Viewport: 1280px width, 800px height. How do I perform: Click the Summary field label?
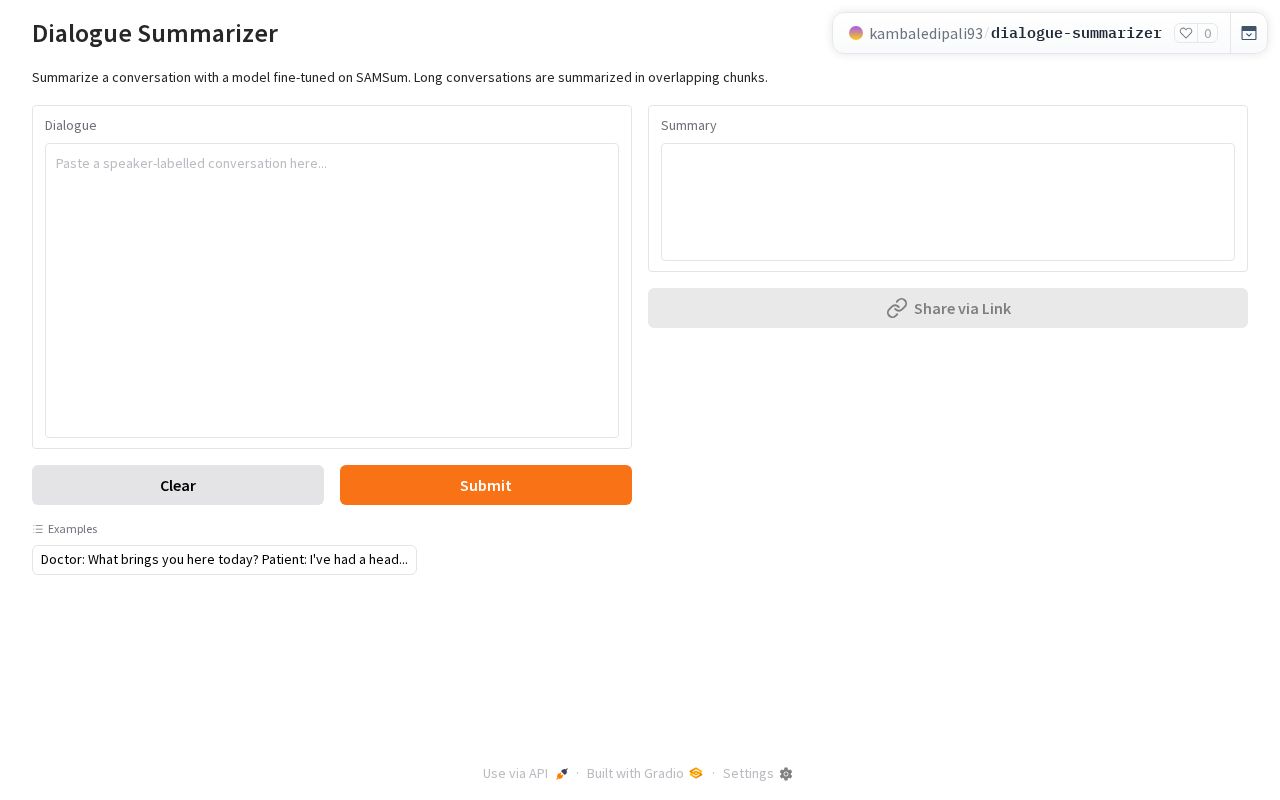point(689,125)
